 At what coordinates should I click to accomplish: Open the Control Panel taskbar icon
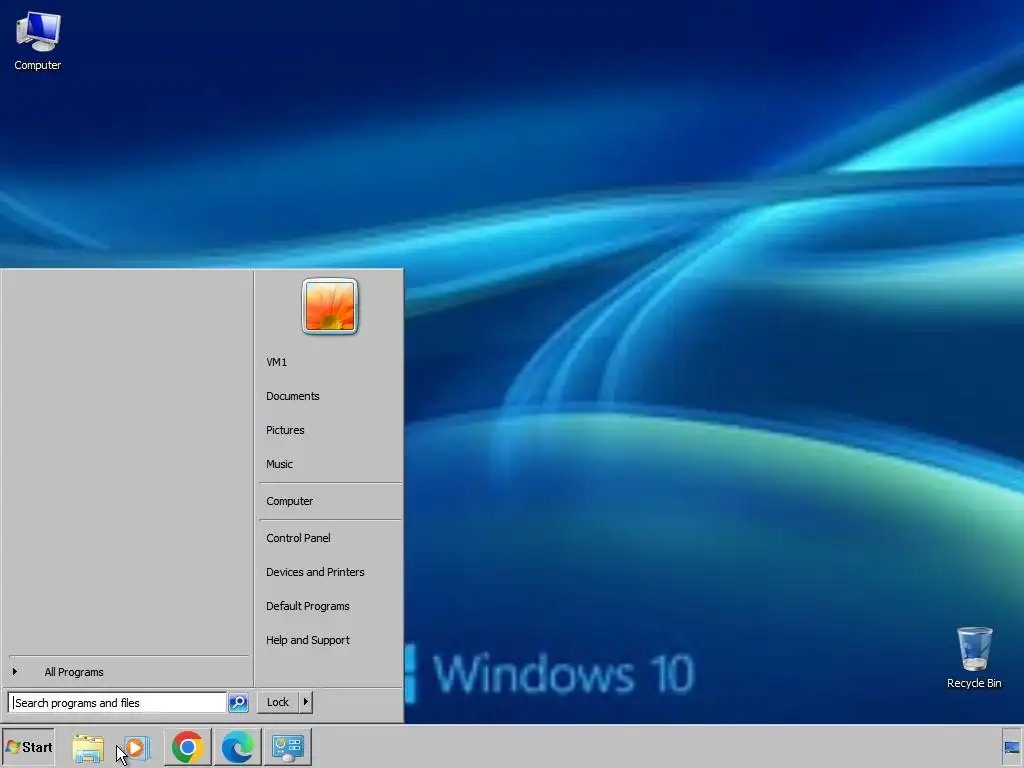[288, 747]
